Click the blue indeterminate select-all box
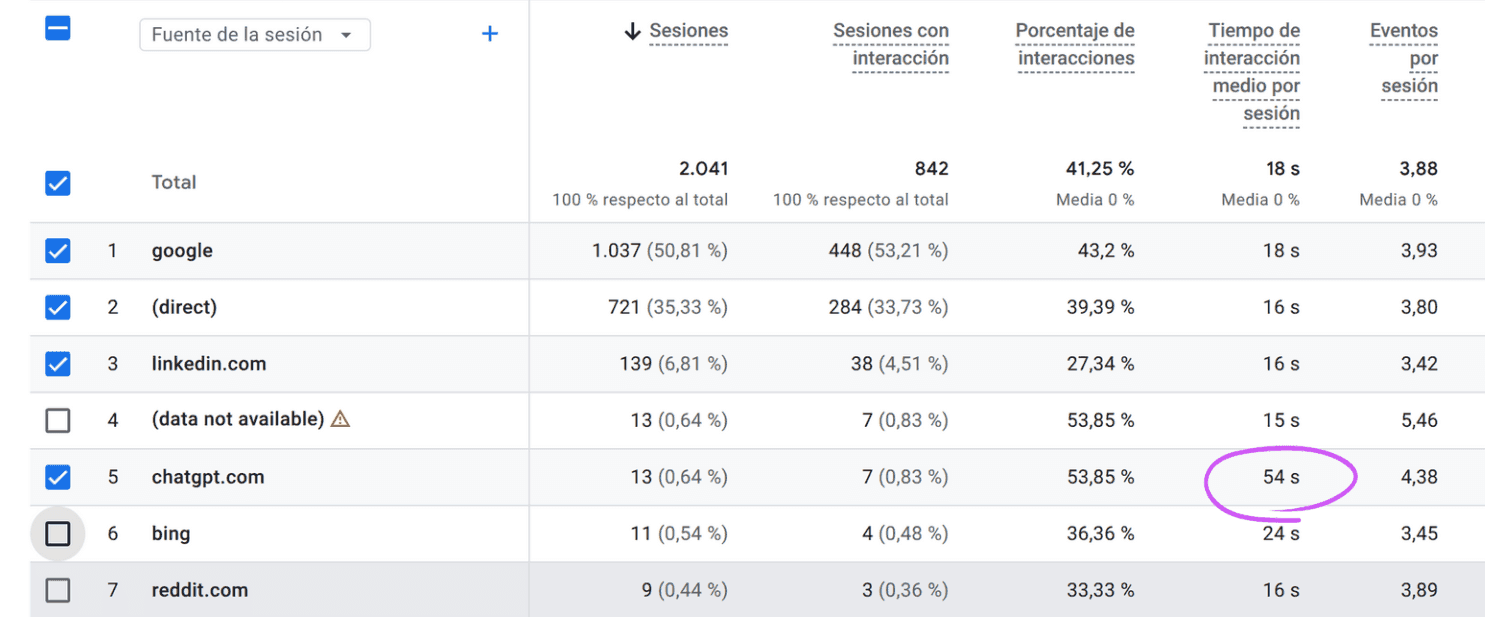The image size is (1485, 617). (x=57, y=28)
